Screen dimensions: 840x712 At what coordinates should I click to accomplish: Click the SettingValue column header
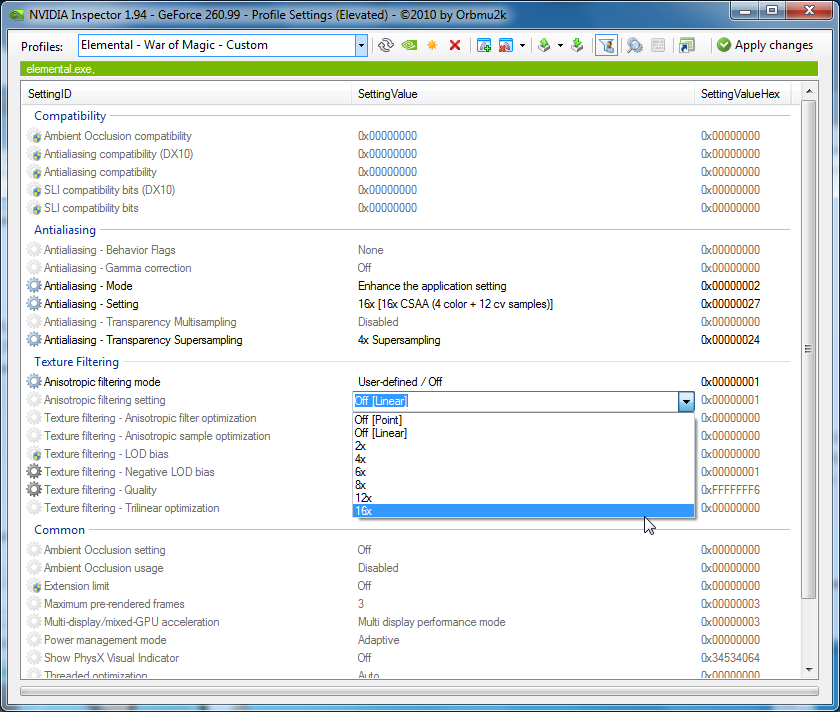click(x=388, y=94)
